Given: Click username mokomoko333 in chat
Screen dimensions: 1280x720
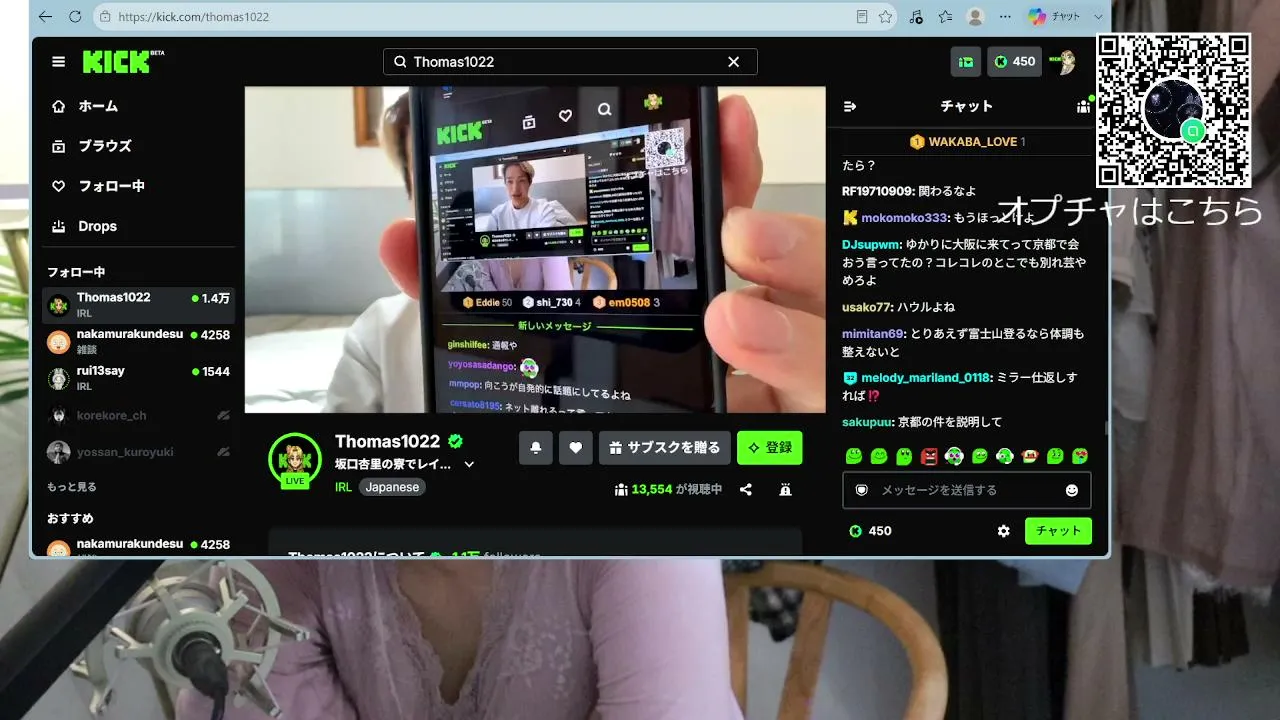Looking at the screenshot, I should 903,218.
